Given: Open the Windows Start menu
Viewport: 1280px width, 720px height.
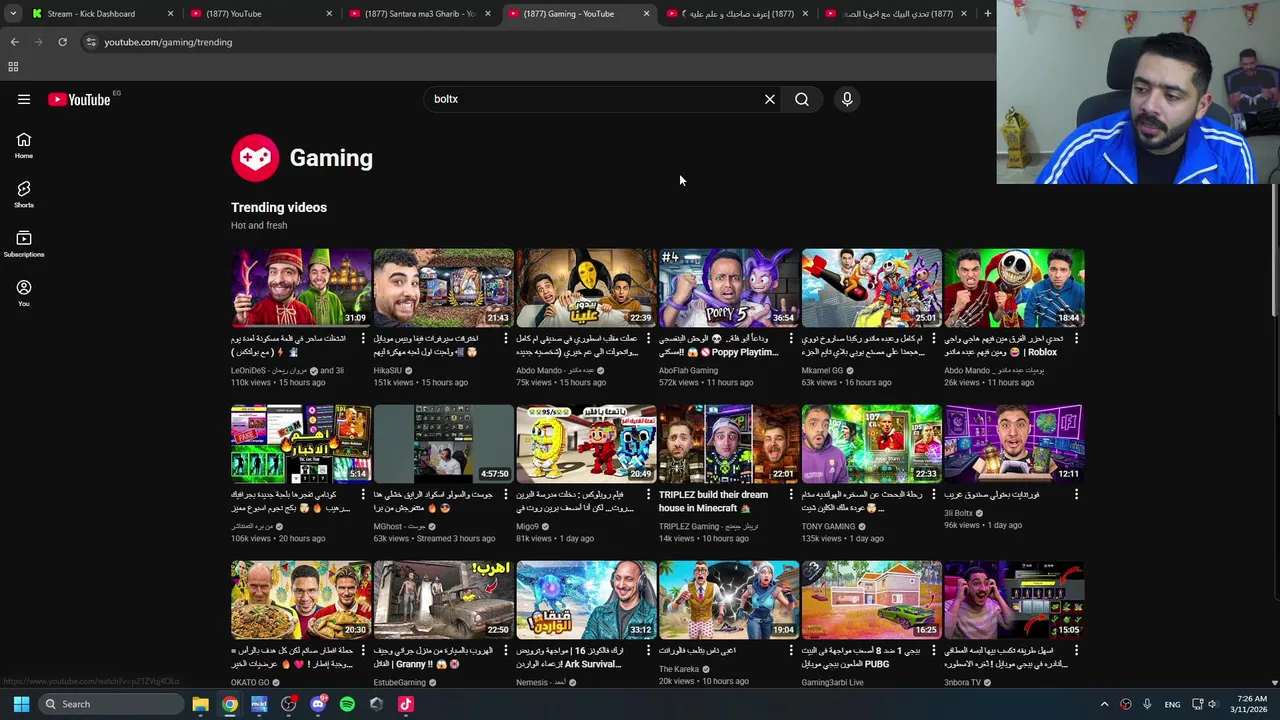Looking at the screenshot, I should [x=21, y=704].
